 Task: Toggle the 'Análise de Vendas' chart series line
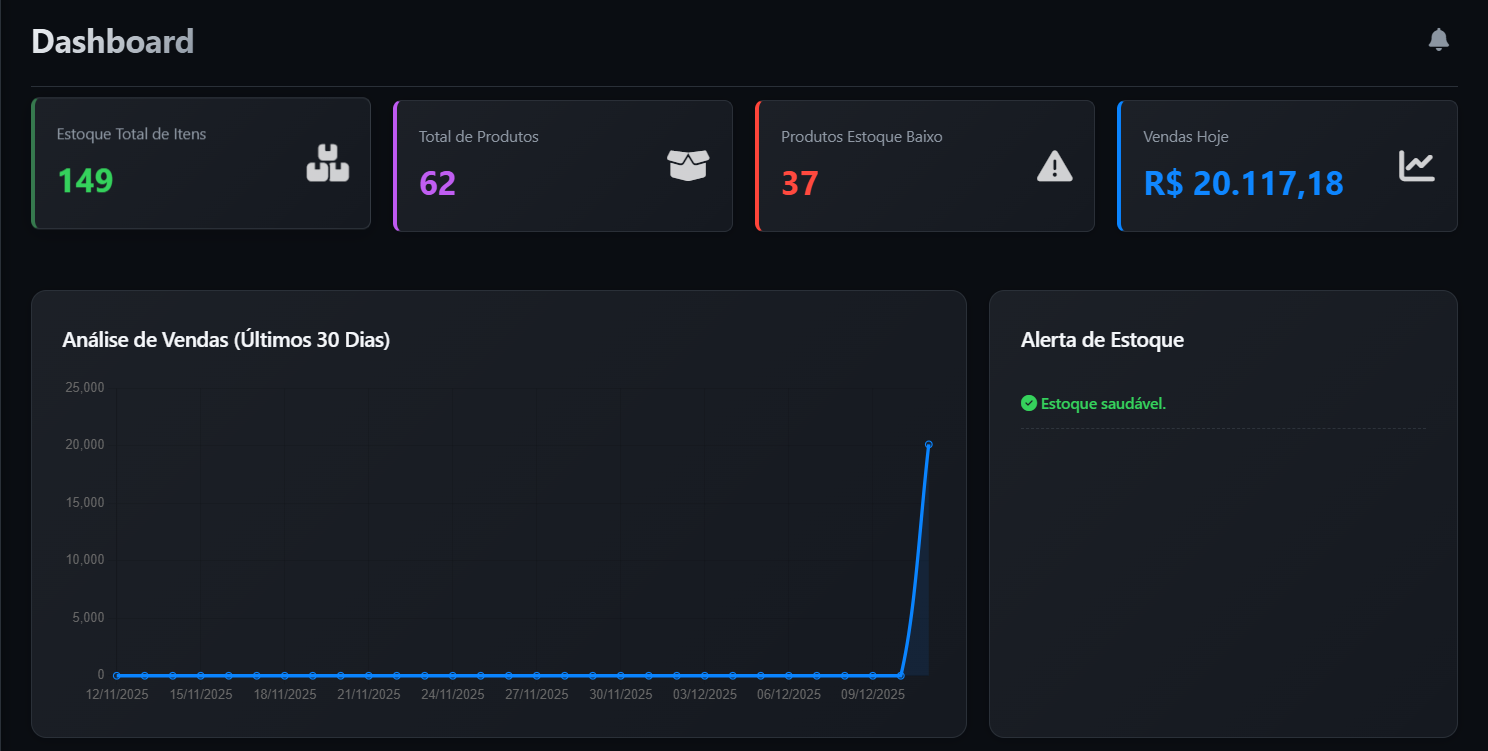click(500, 674)
